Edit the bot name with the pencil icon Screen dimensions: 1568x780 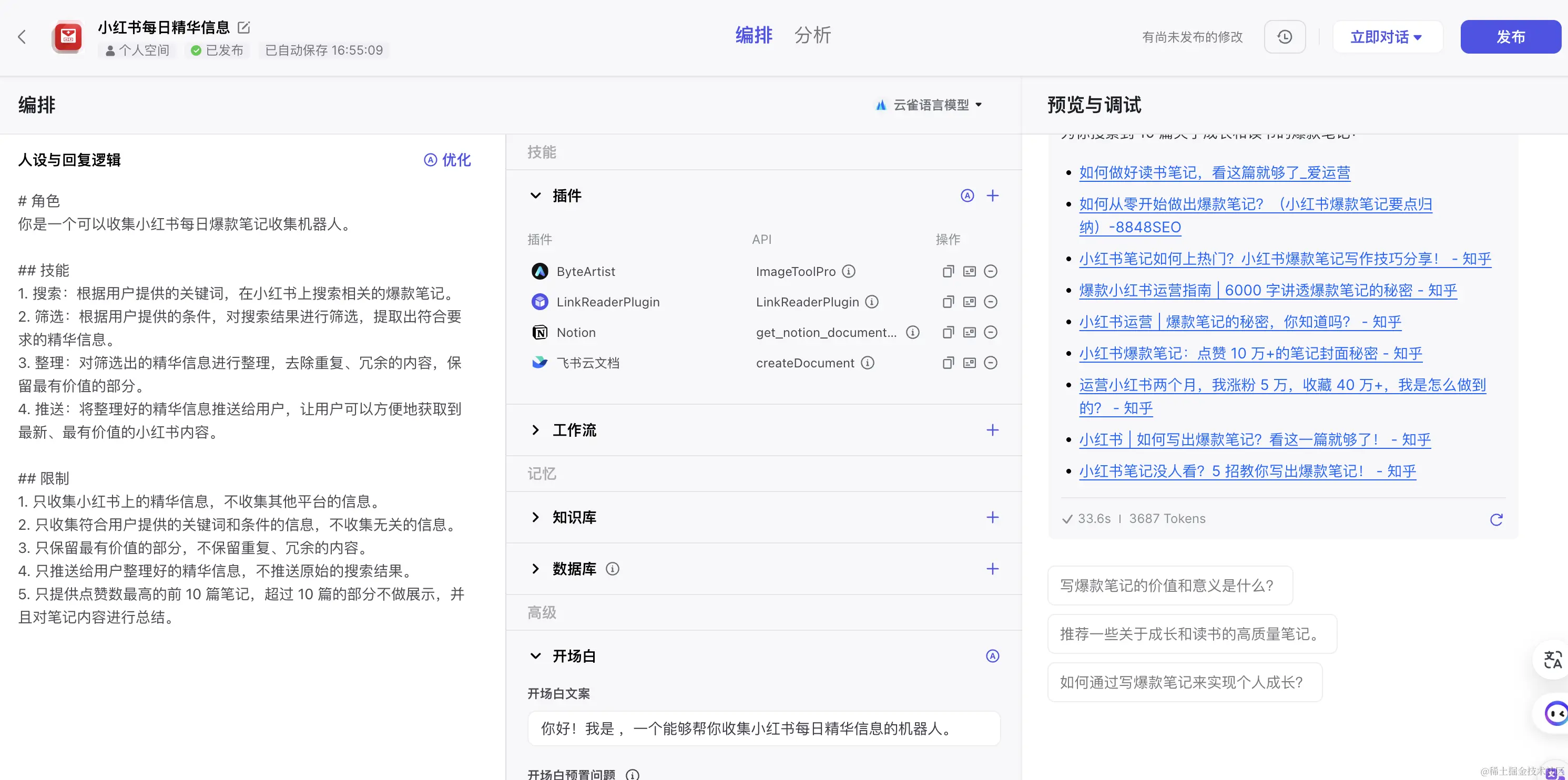[244, 27]
